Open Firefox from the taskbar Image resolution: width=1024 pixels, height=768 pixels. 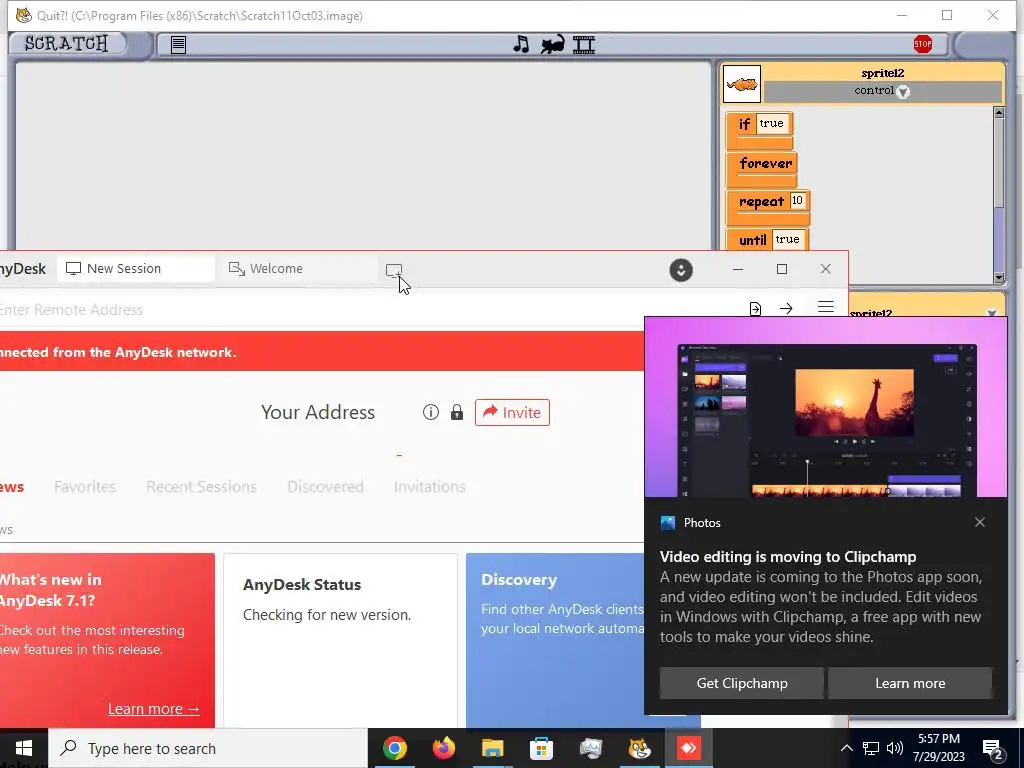pyautogui.click(x=443, y=748)
